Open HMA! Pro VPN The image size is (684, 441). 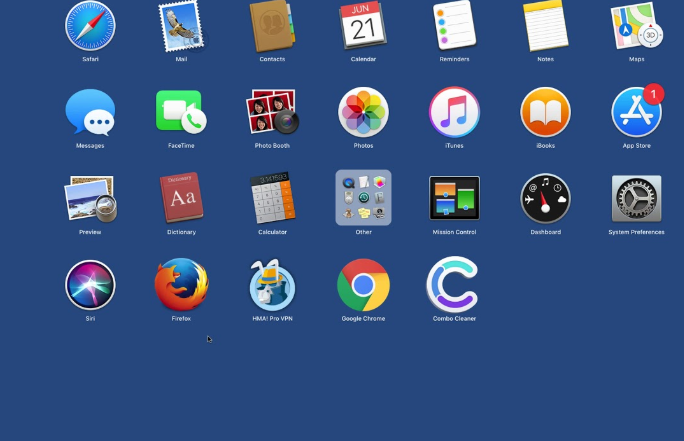tap(272, 285)
